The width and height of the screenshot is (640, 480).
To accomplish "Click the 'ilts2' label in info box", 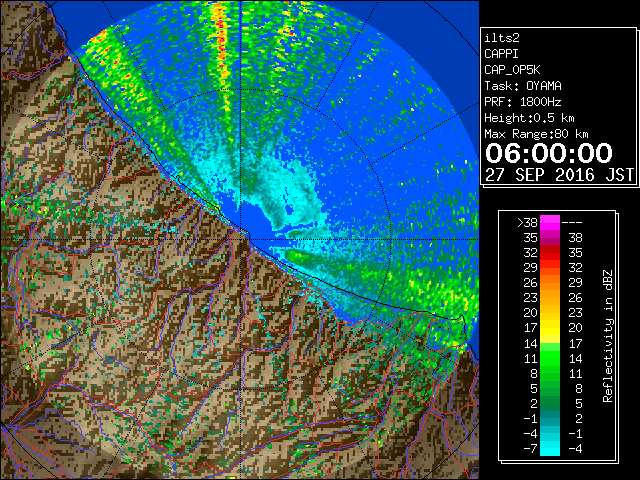I will pos(502,38).
